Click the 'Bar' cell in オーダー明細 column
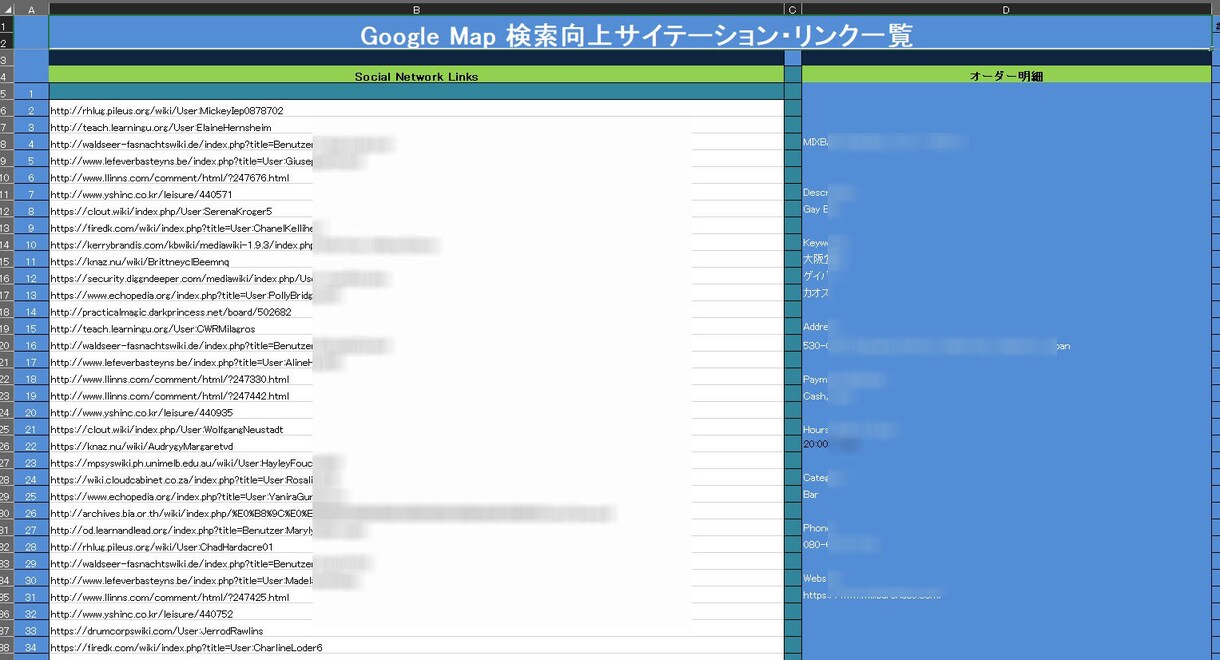1220x660 pixels. coord(1006,495)
